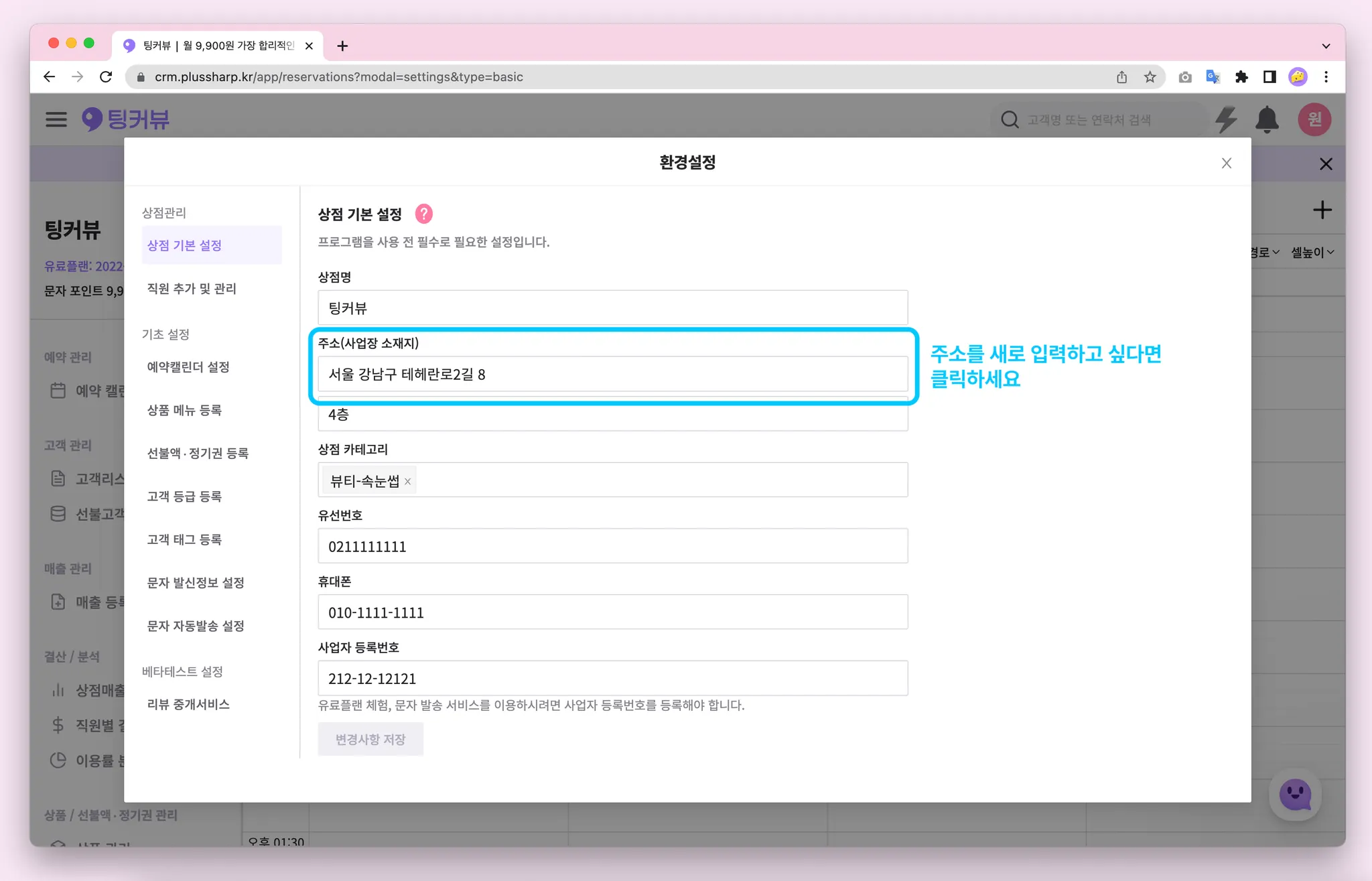
Task: Click the browser extensions puzzle icon
Action: click(x=1241, y=77)
